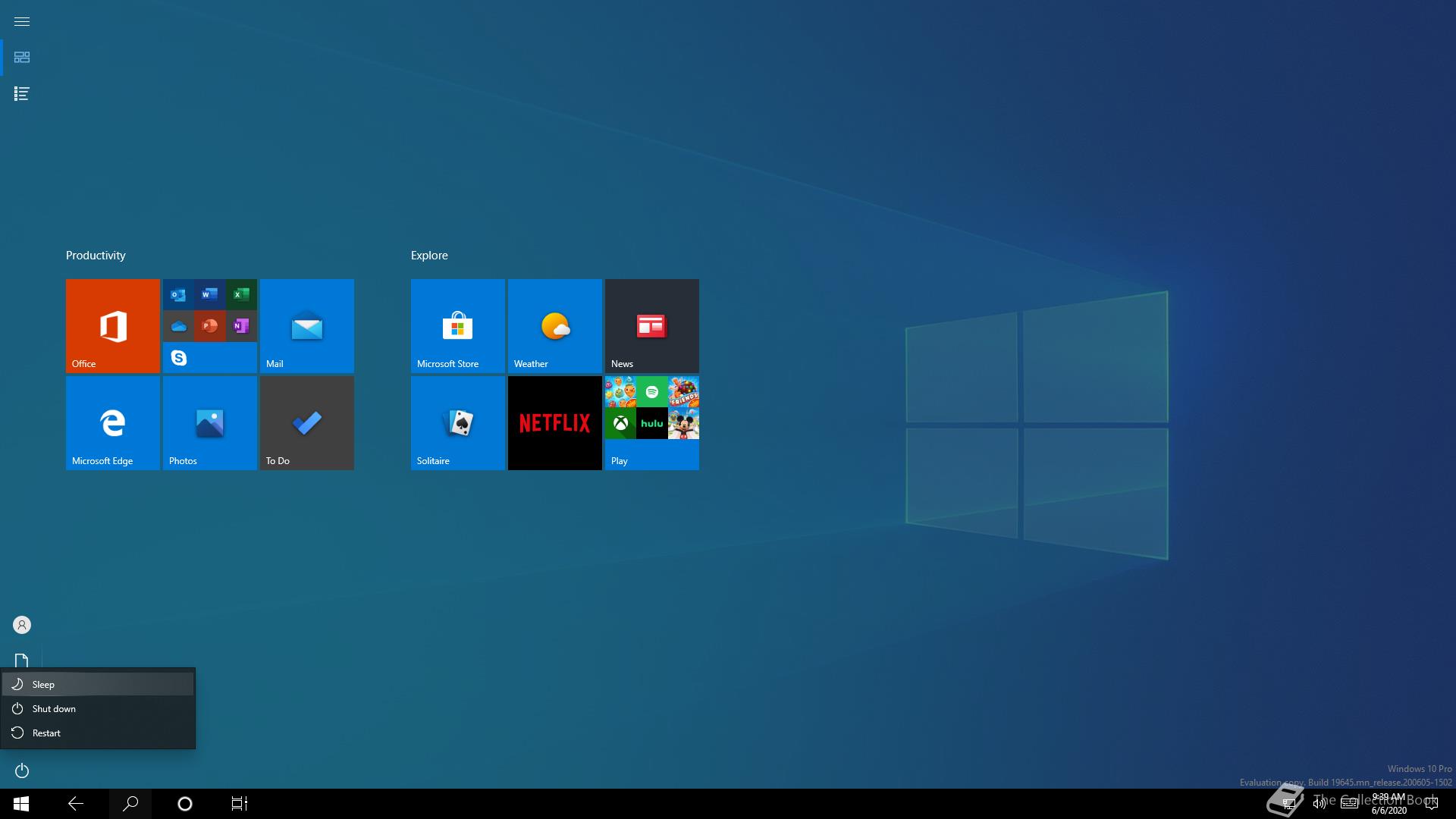
Task: Open Xbox in the Play folder
Action: coord(620,423)
